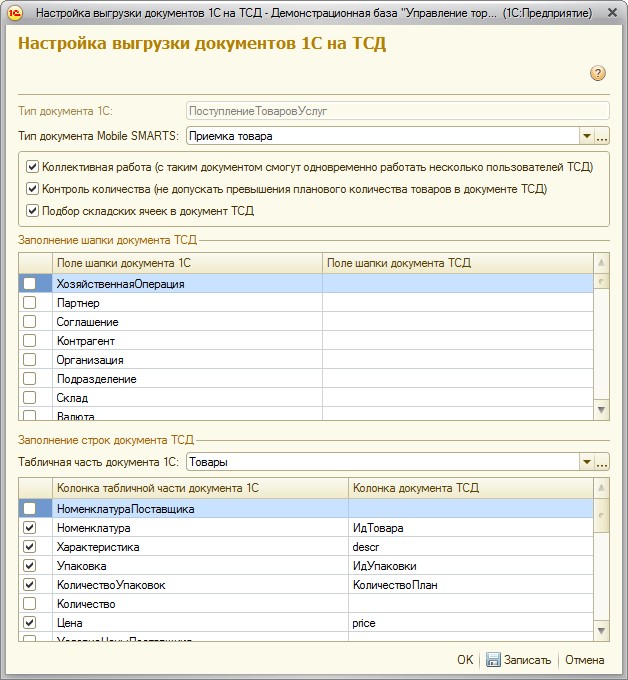
Task: Close the settings dialog window
Action: (x=612, y=13)
